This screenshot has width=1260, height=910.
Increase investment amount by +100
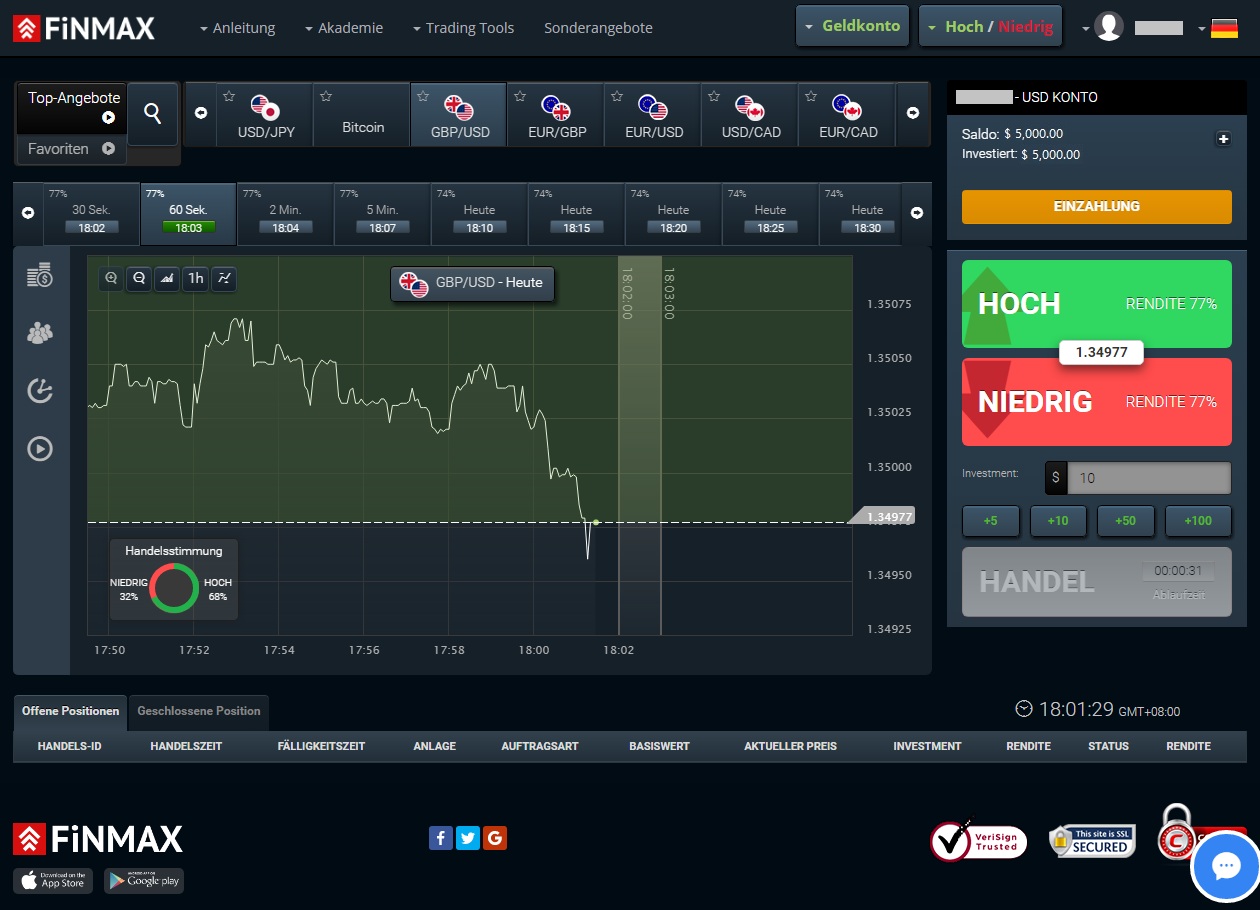point(1198,521)
